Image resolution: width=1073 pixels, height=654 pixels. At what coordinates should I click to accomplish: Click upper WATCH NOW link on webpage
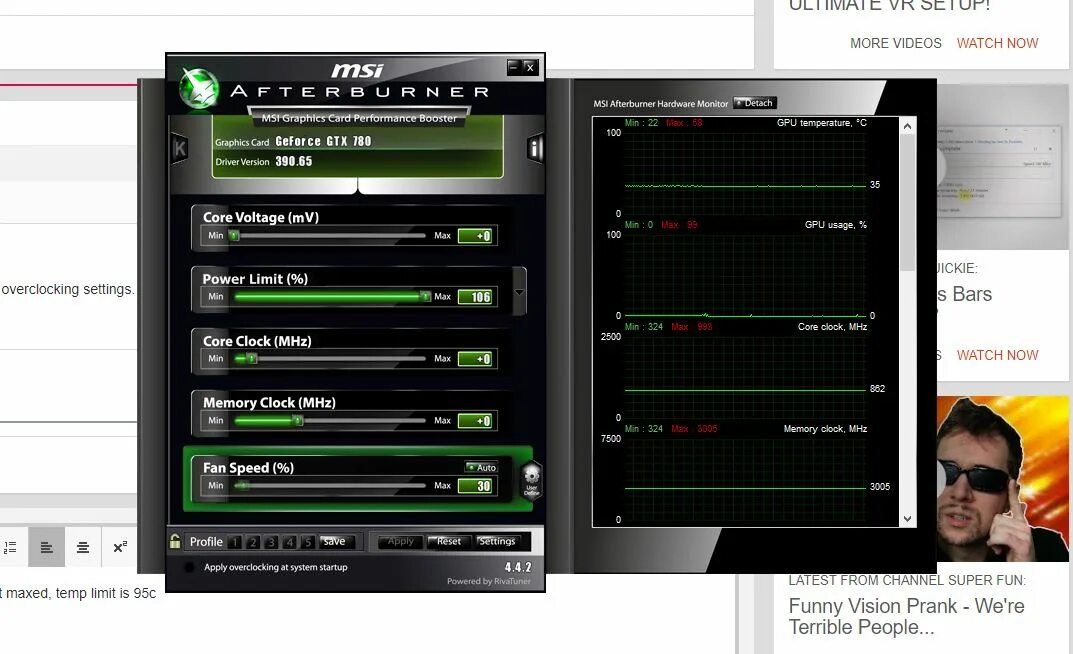point(997,43)
